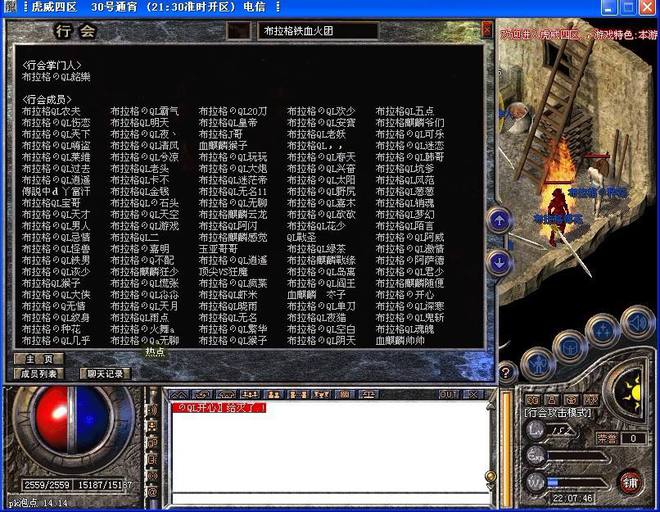Select member 布拉格麒麟爷们
The image size is (660, 512).
[410, 123]
